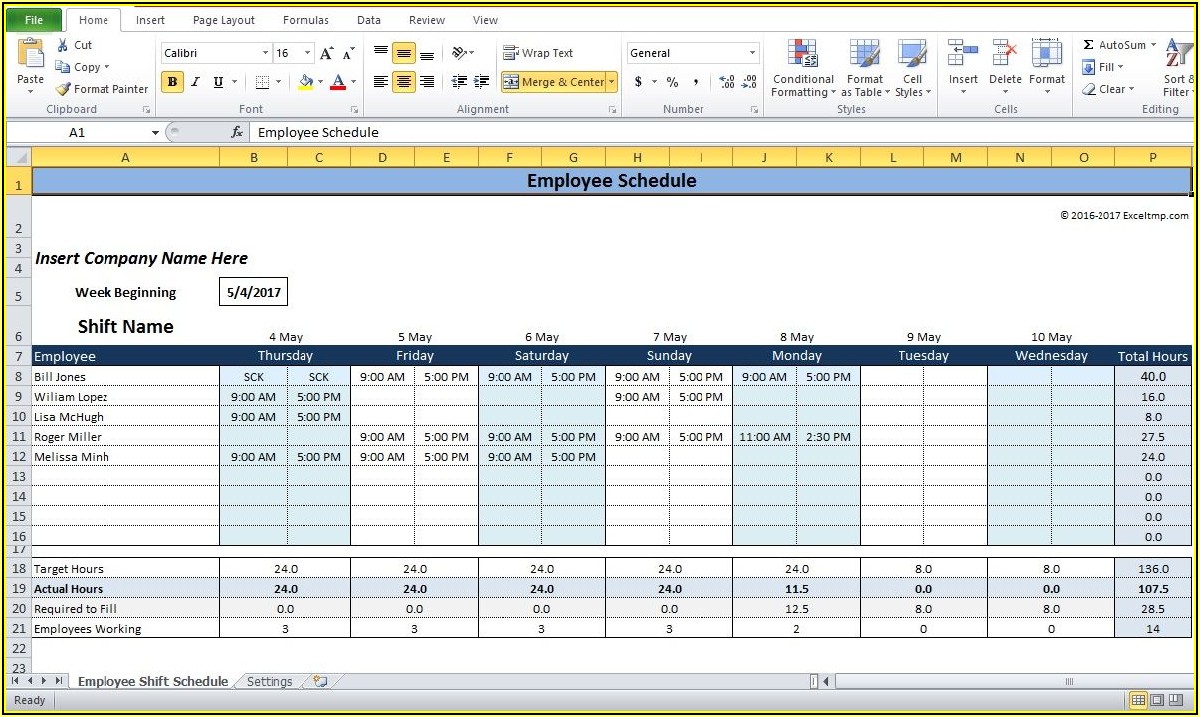The height and width of the screenshot is (717, 1200).
Task: Switch to the Page Layout tab
Action: pyautogui.click(x=223, y=20)
